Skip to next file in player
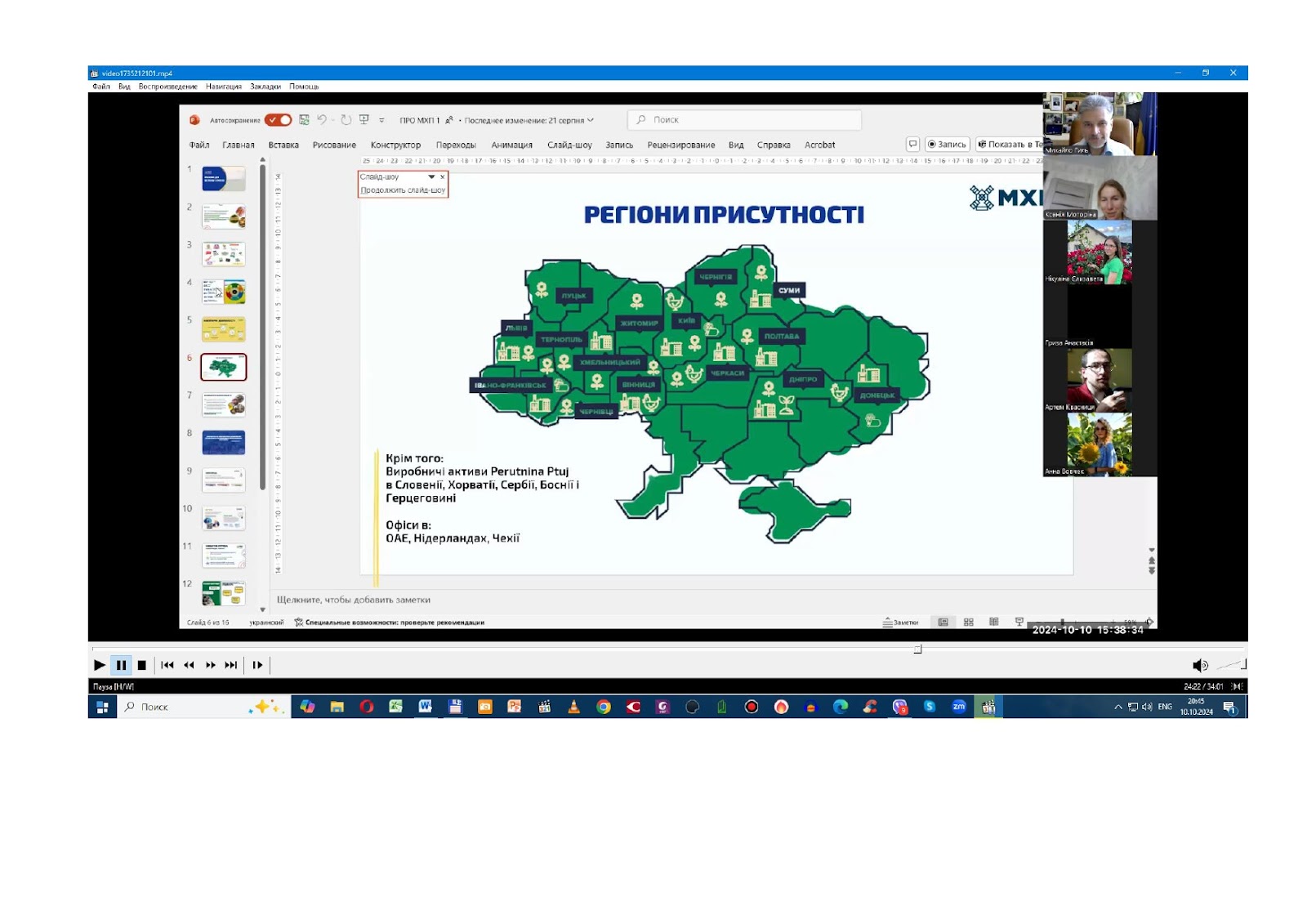The height and width of the screenshot is (924, 1307). click(x=231, y=665)
